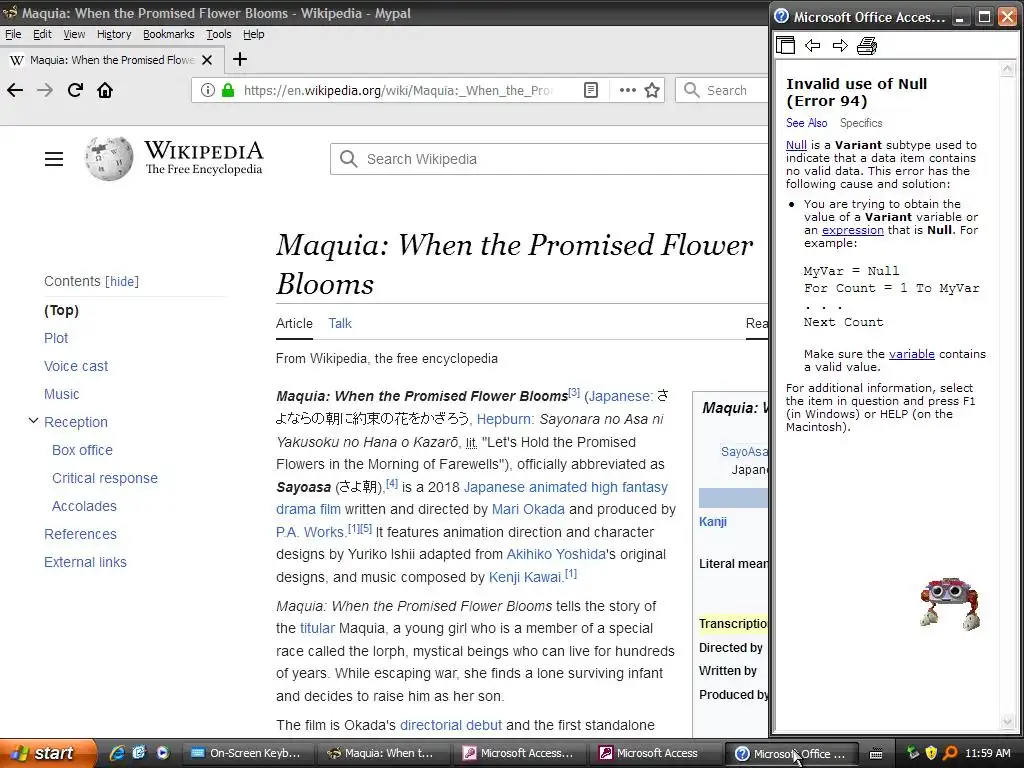This screenshot has height=768, width=1024.
Task: Open a new browser tab
Action: tap(240, 59)
